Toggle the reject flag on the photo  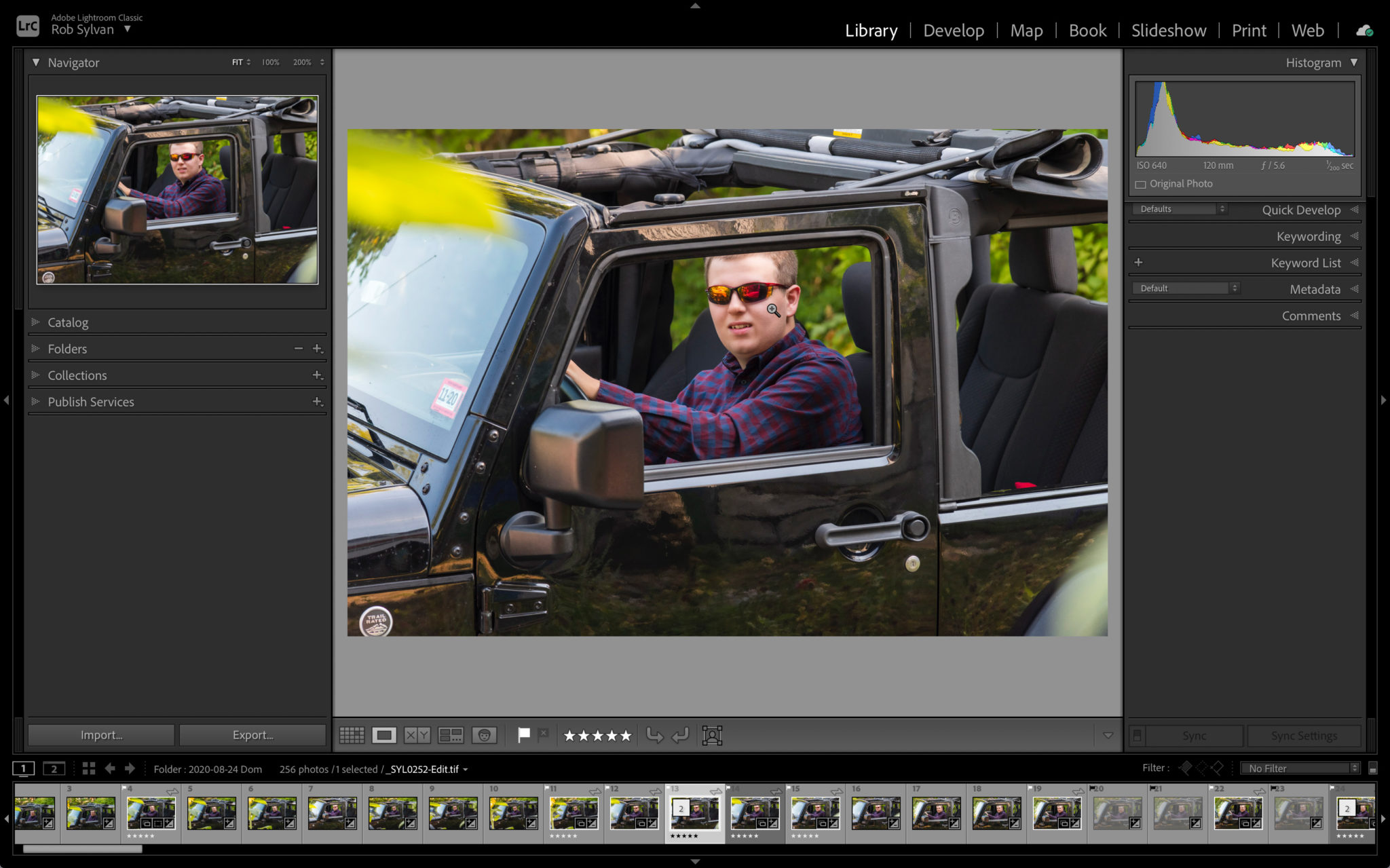coord(543,734)
